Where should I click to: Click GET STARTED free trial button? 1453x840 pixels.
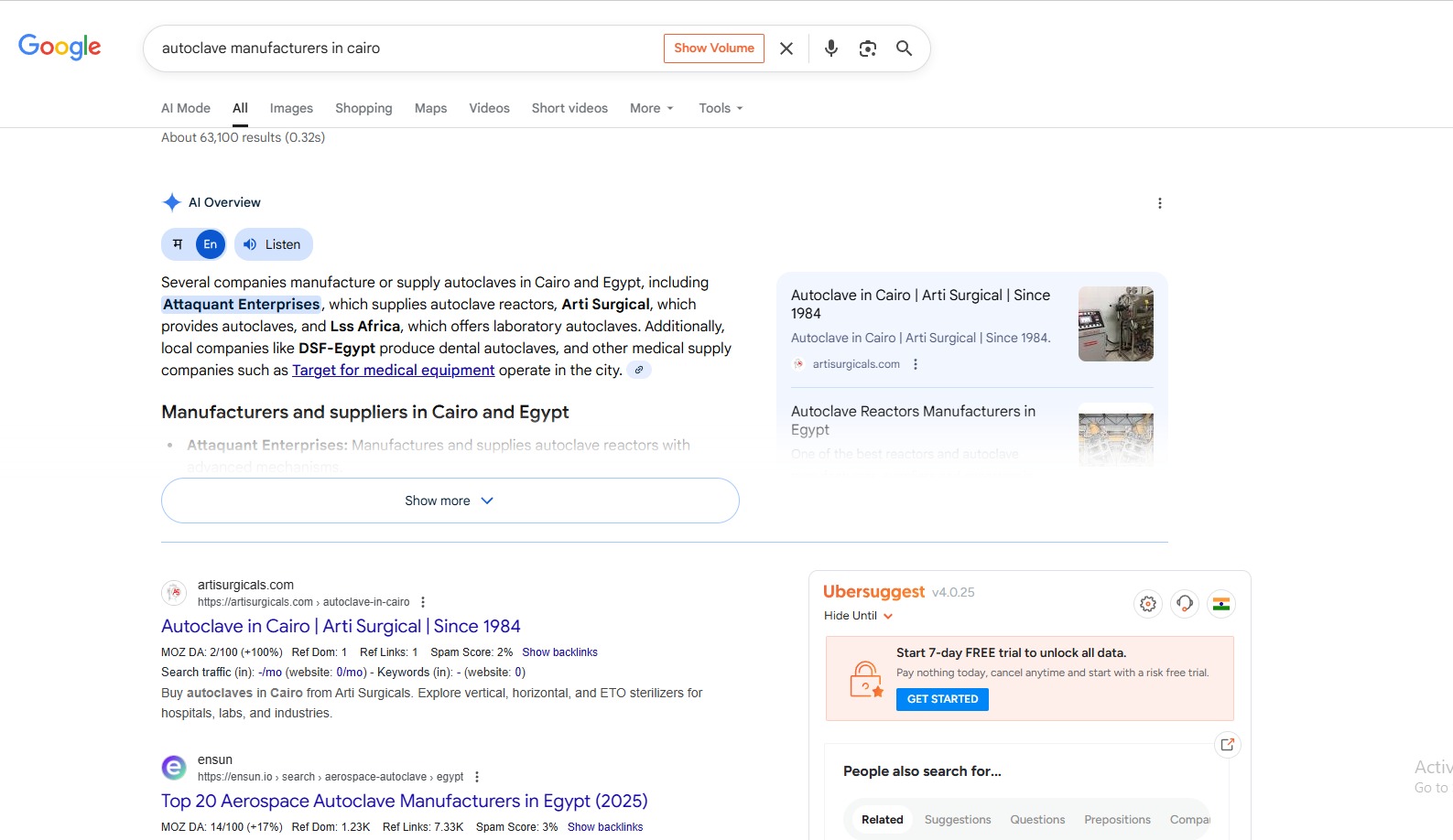(x=942, y=699)
